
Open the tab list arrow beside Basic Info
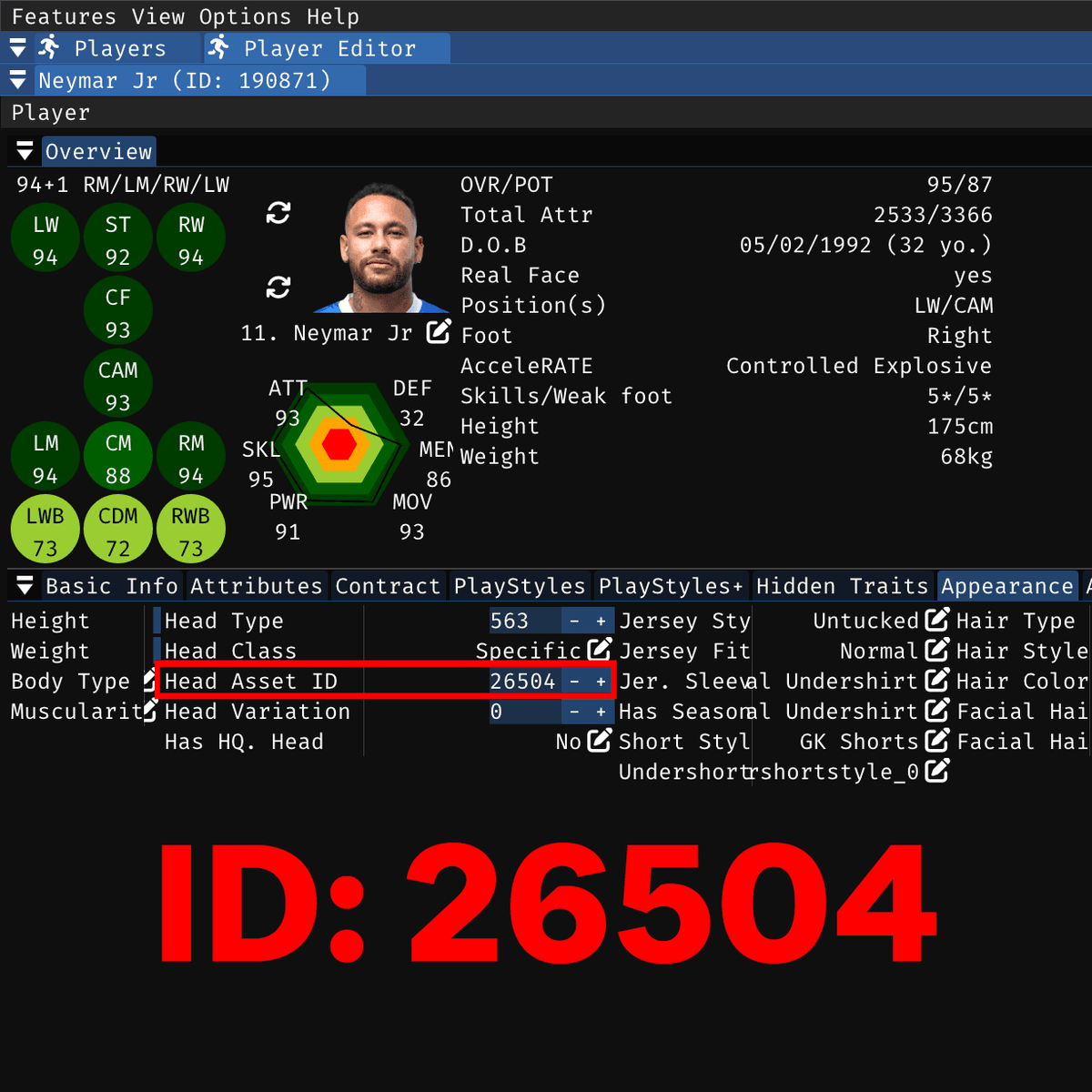click(25, 586)
